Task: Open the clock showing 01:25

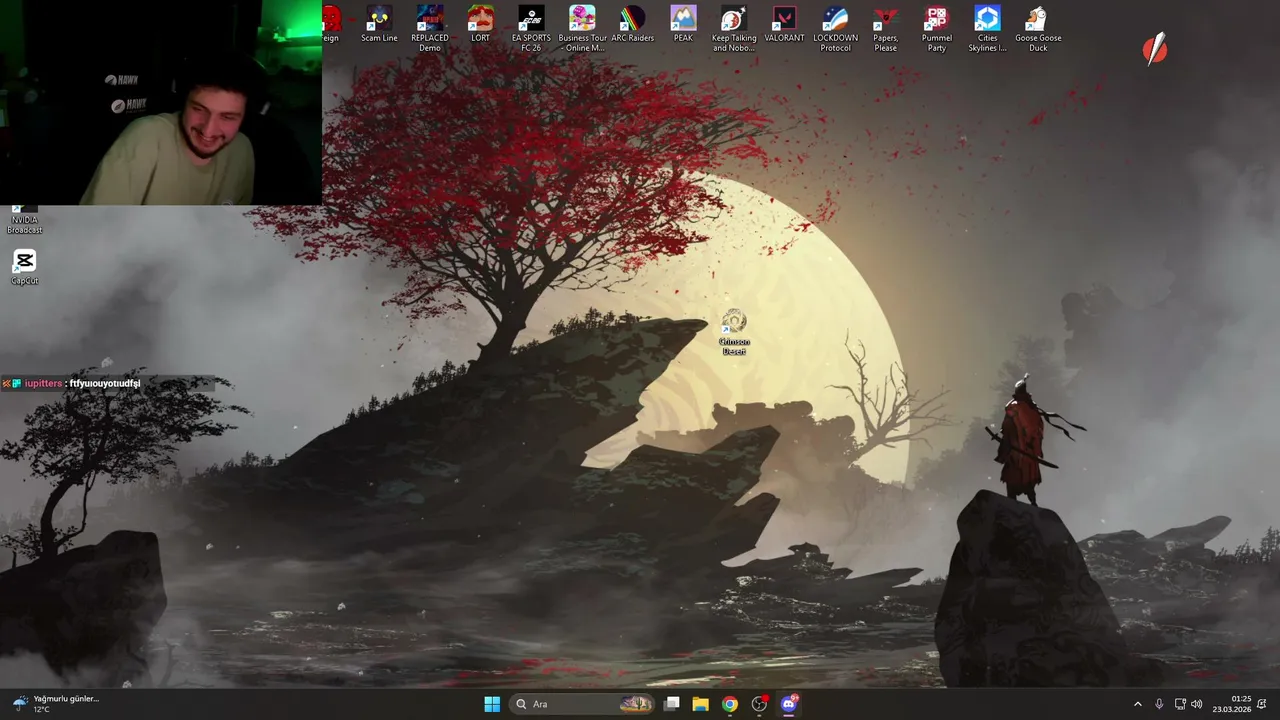Action: [1232, 704]
